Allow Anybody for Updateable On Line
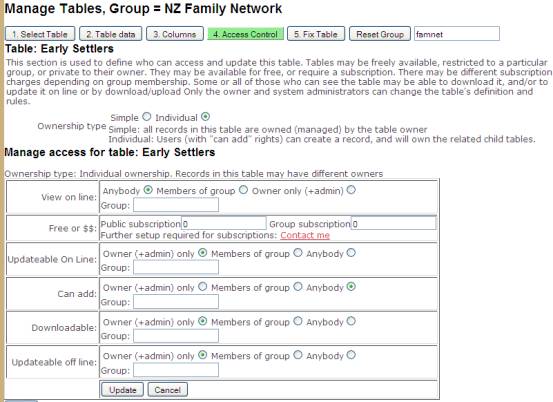 [x=351, y=252]
